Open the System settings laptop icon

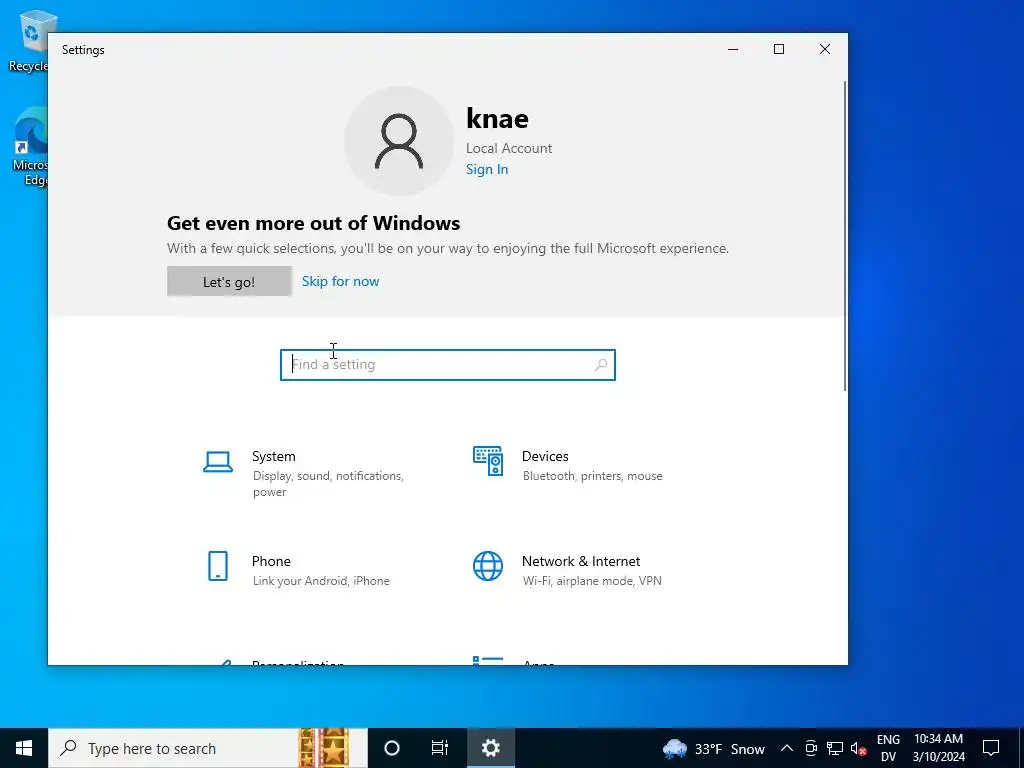(217, 462)
